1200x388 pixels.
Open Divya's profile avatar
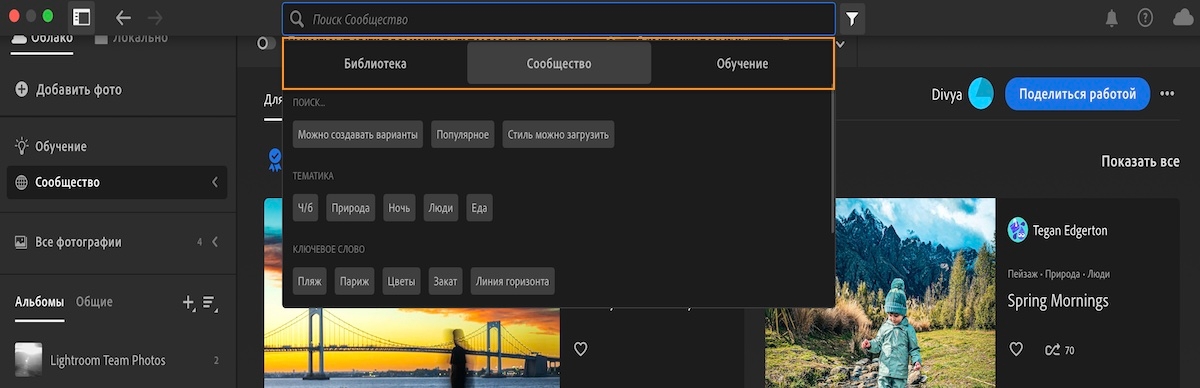coord(981,94)
